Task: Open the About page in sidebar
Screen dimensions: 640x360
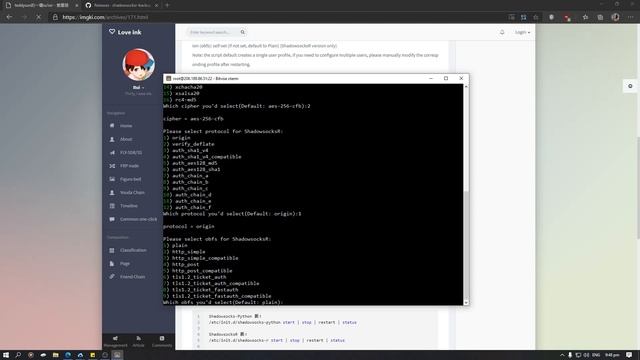Action: click(126, 139)
